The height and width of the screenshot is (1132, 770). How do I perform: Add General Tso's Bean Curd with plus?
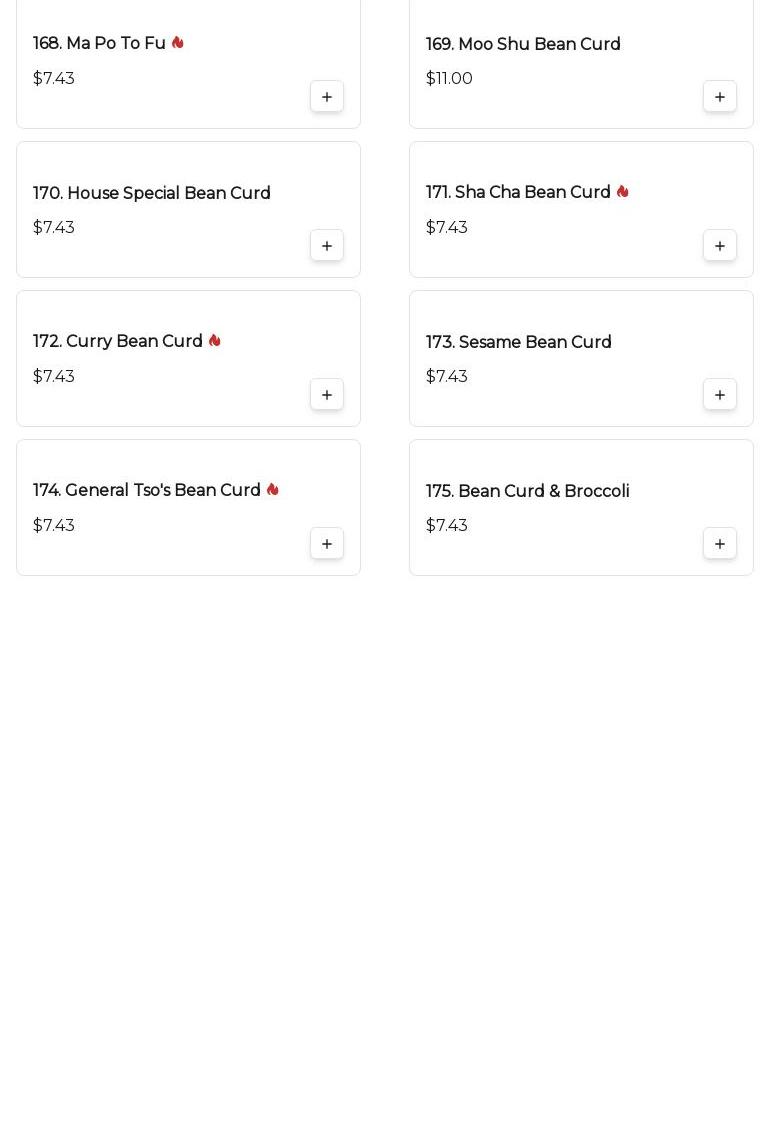(327, 544)
